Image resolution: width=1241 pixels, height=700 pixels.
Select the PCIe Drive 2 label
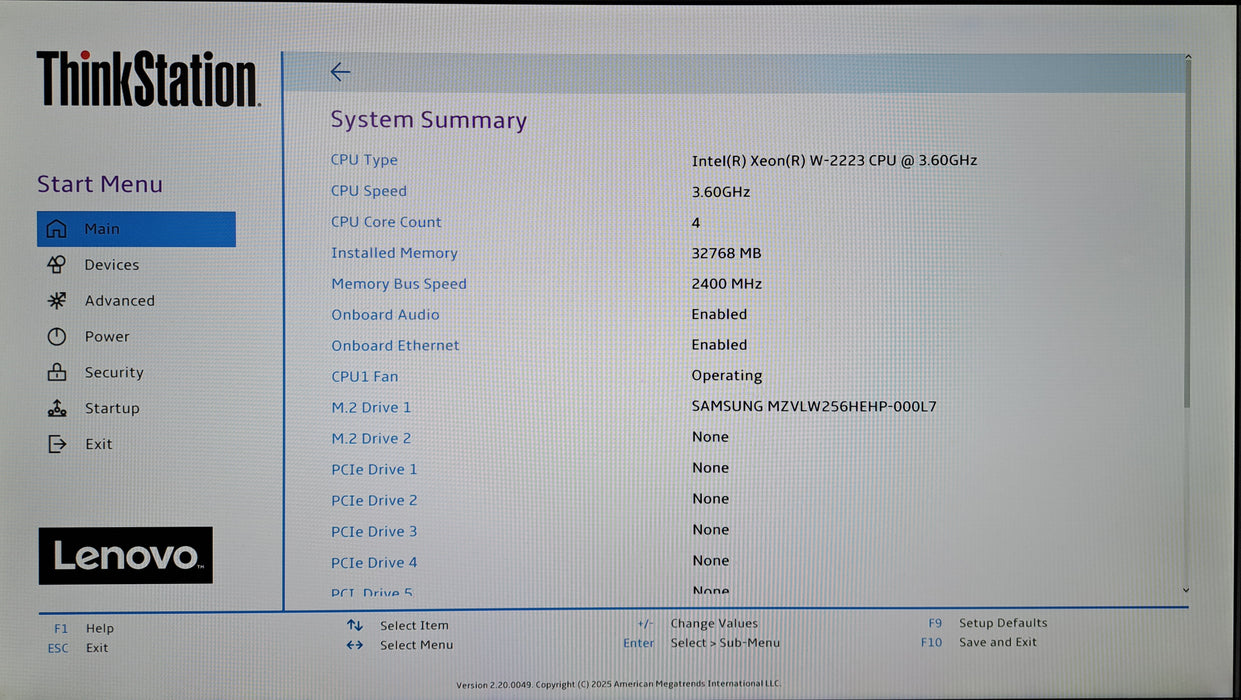point(374,501)
